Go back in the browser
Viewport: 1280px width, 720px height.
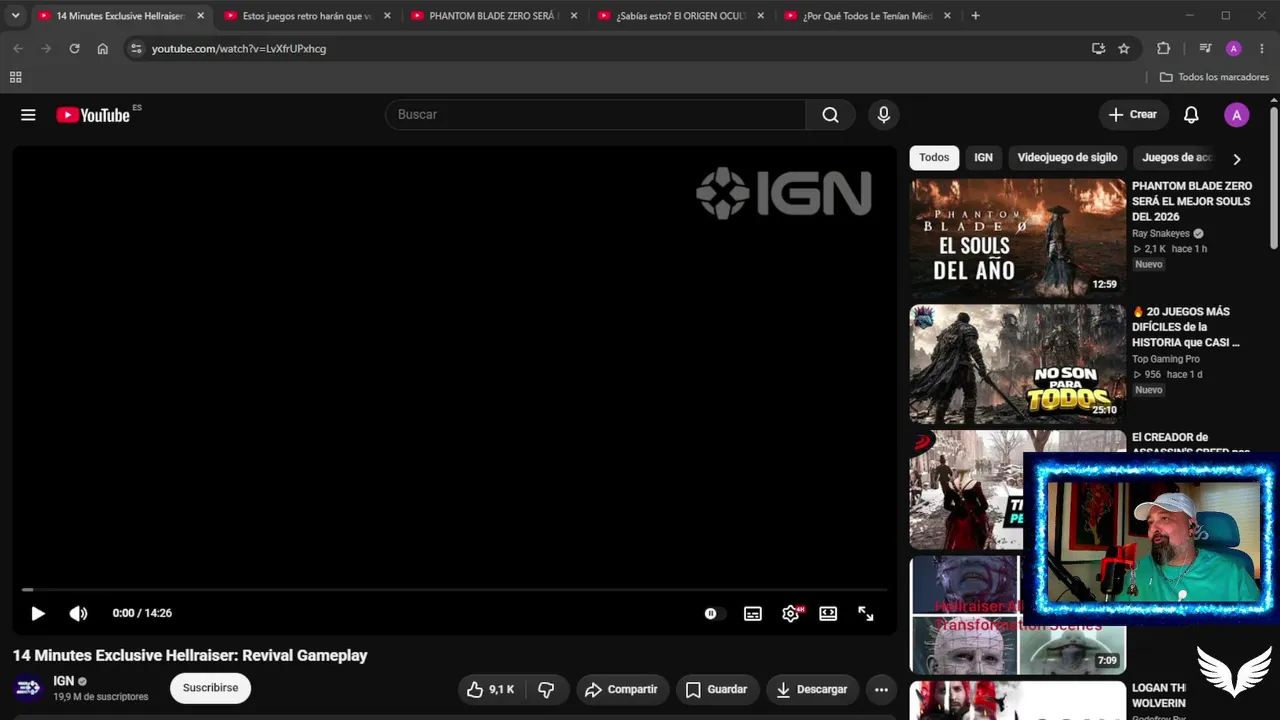18,49
